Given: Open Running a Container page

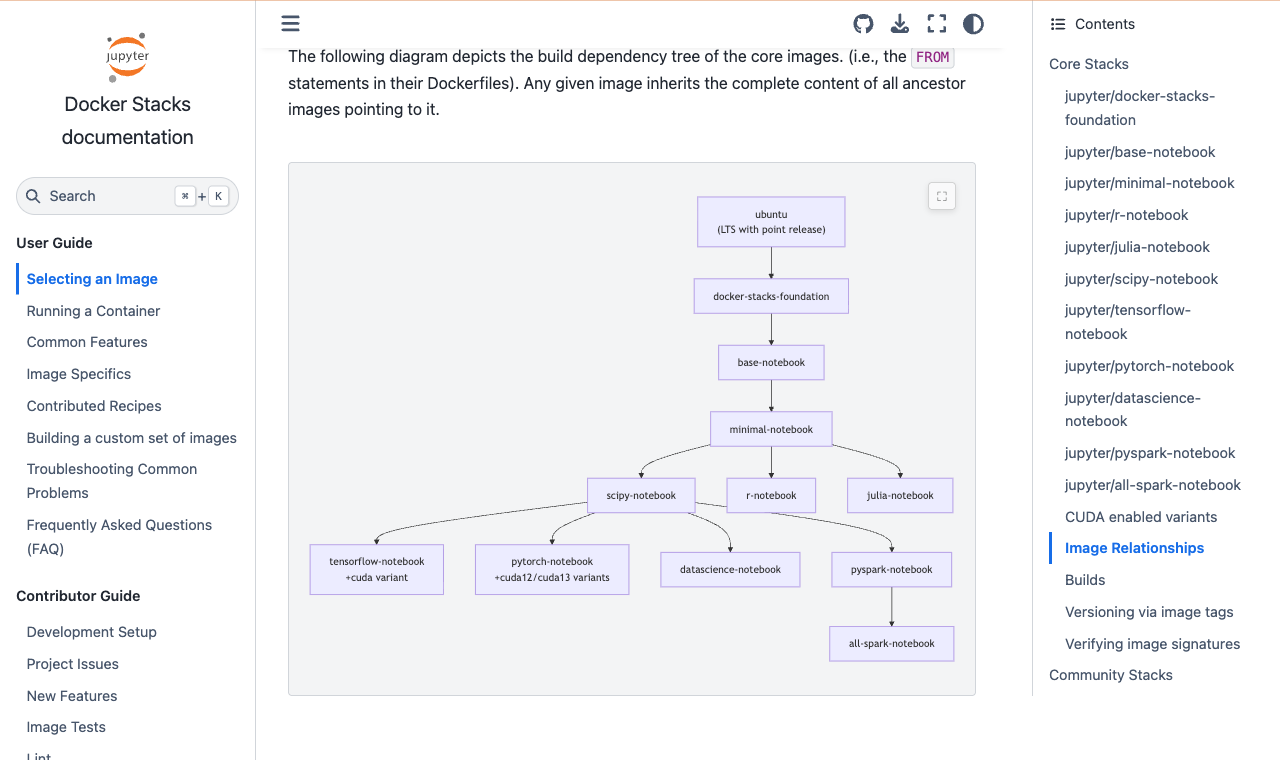Looking at the screenshot, I should point(93,311).
